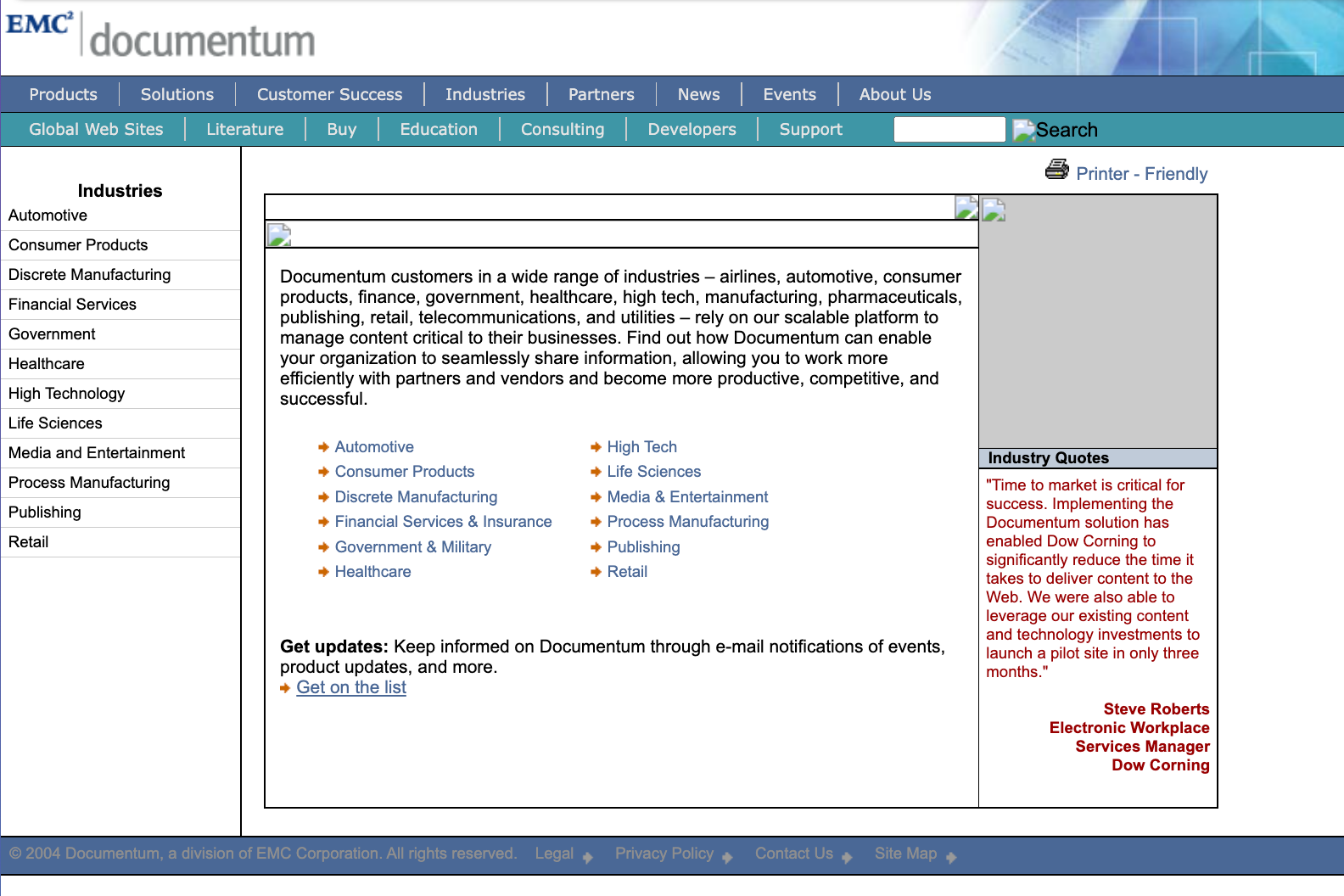Open Publishing in the left sidebar
The image size is (1344, 896).
(x=45, y=512)
